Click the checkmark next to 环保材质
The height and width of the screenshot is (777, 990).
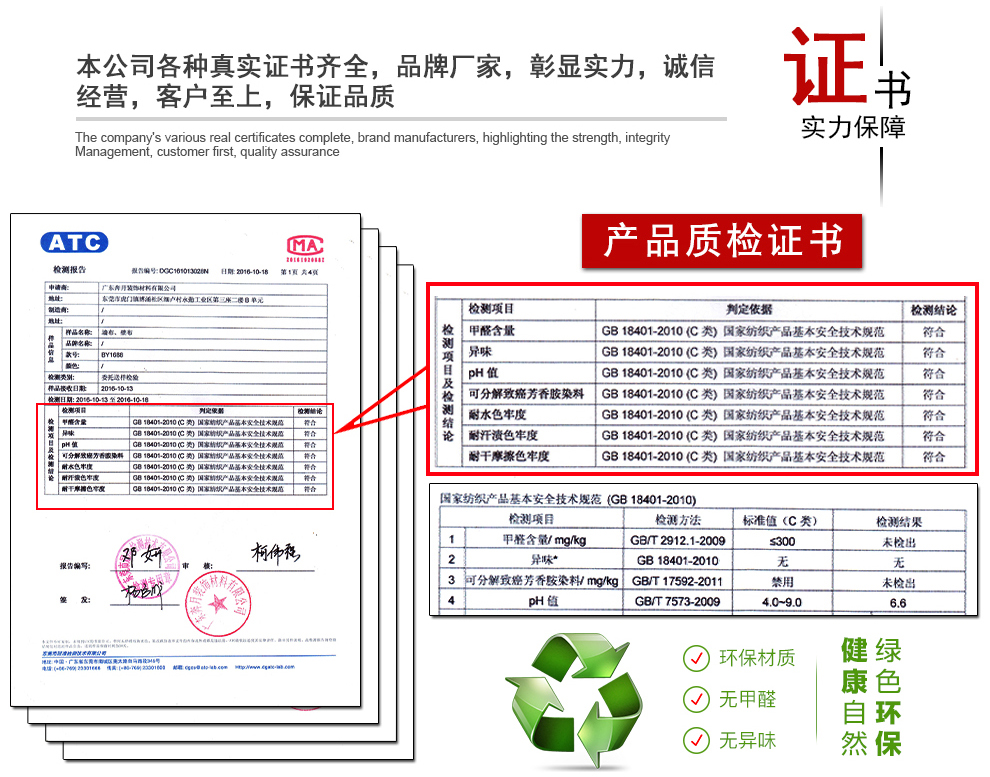[696, 658]
